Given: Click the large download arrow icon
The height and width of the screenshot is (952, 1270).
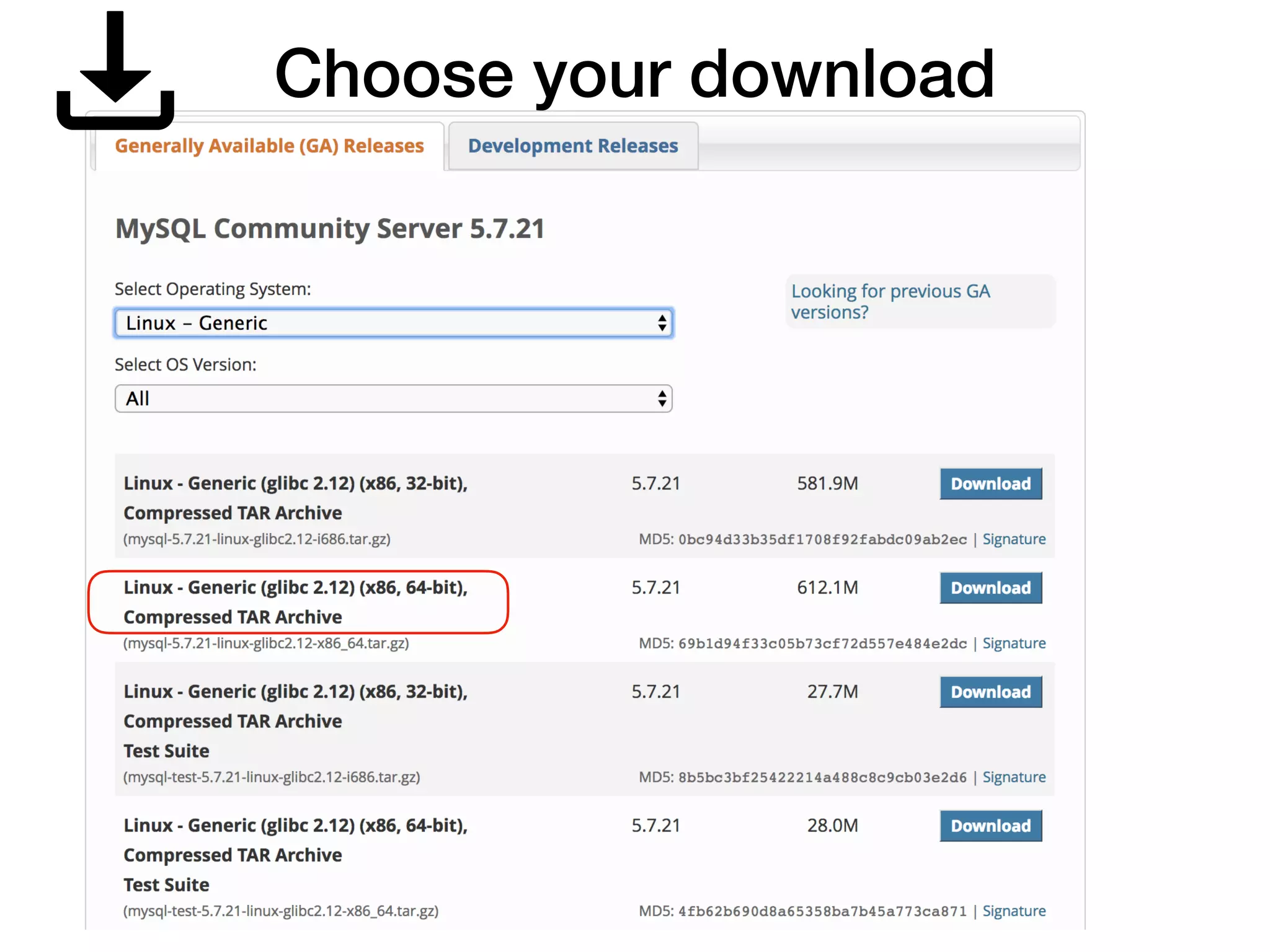Looking at the screenshot, I should coord(115,69).
